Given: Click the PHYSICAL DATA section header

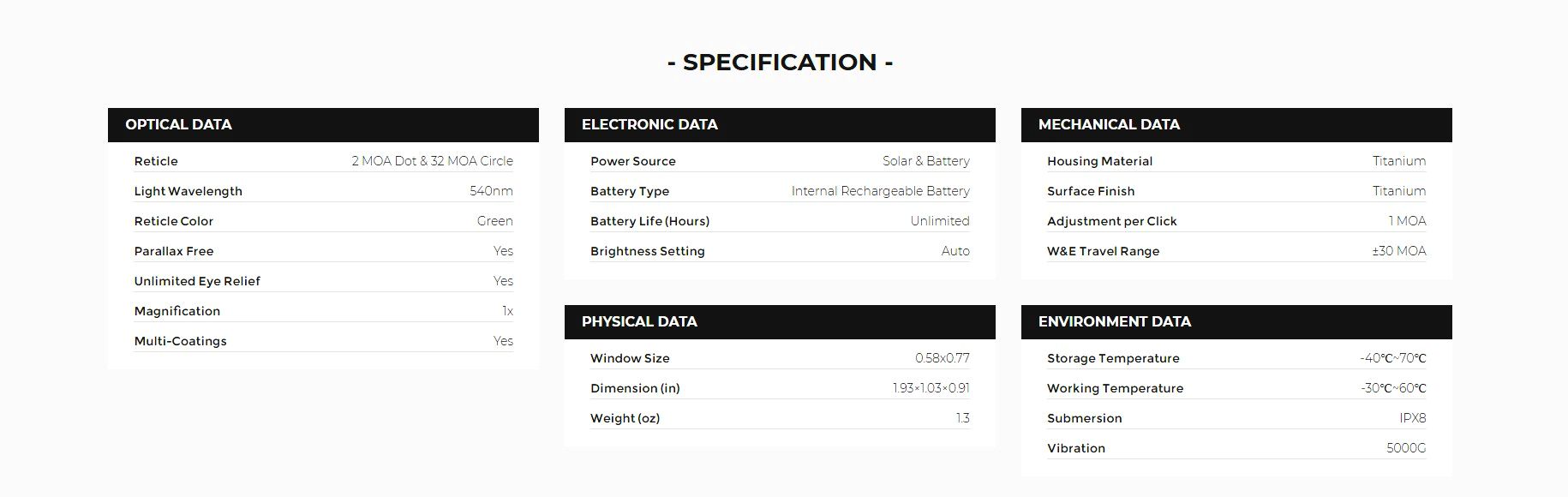Looking at the screenshot, I should coord(639,322).
